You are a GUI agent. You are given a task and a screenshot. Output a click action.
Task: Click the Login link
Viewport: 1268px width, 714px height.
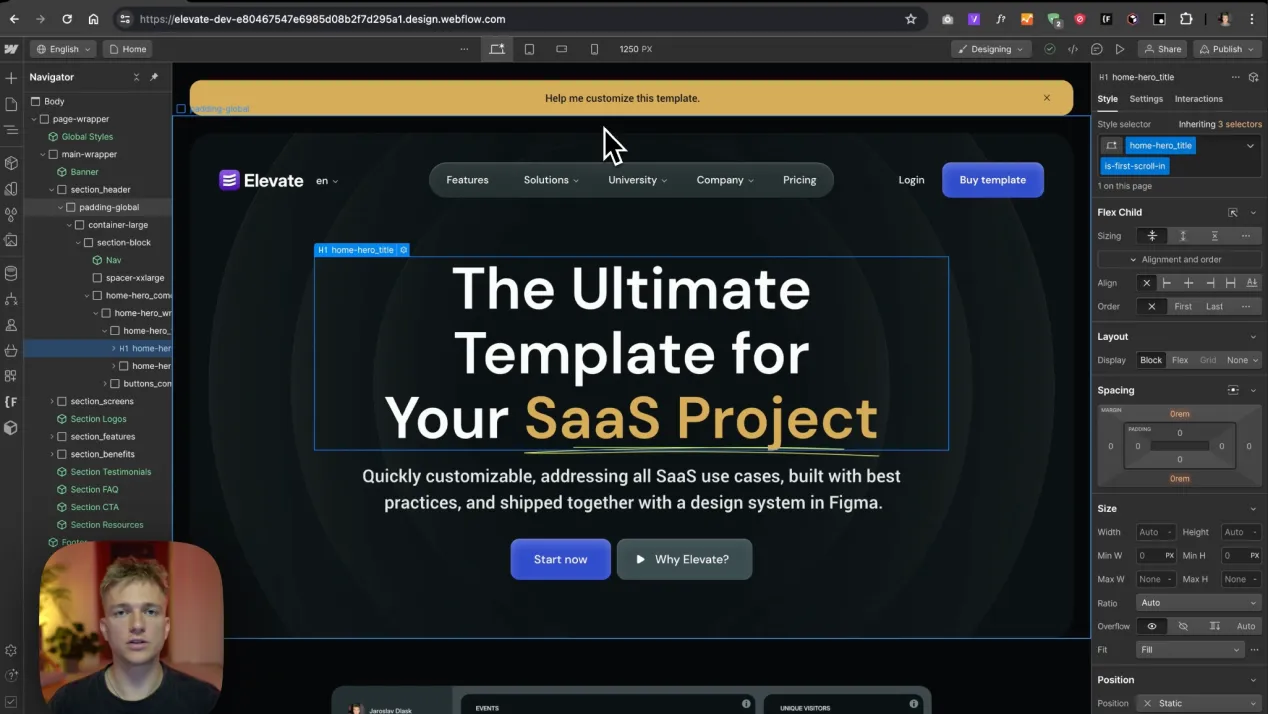pos(911,180)
